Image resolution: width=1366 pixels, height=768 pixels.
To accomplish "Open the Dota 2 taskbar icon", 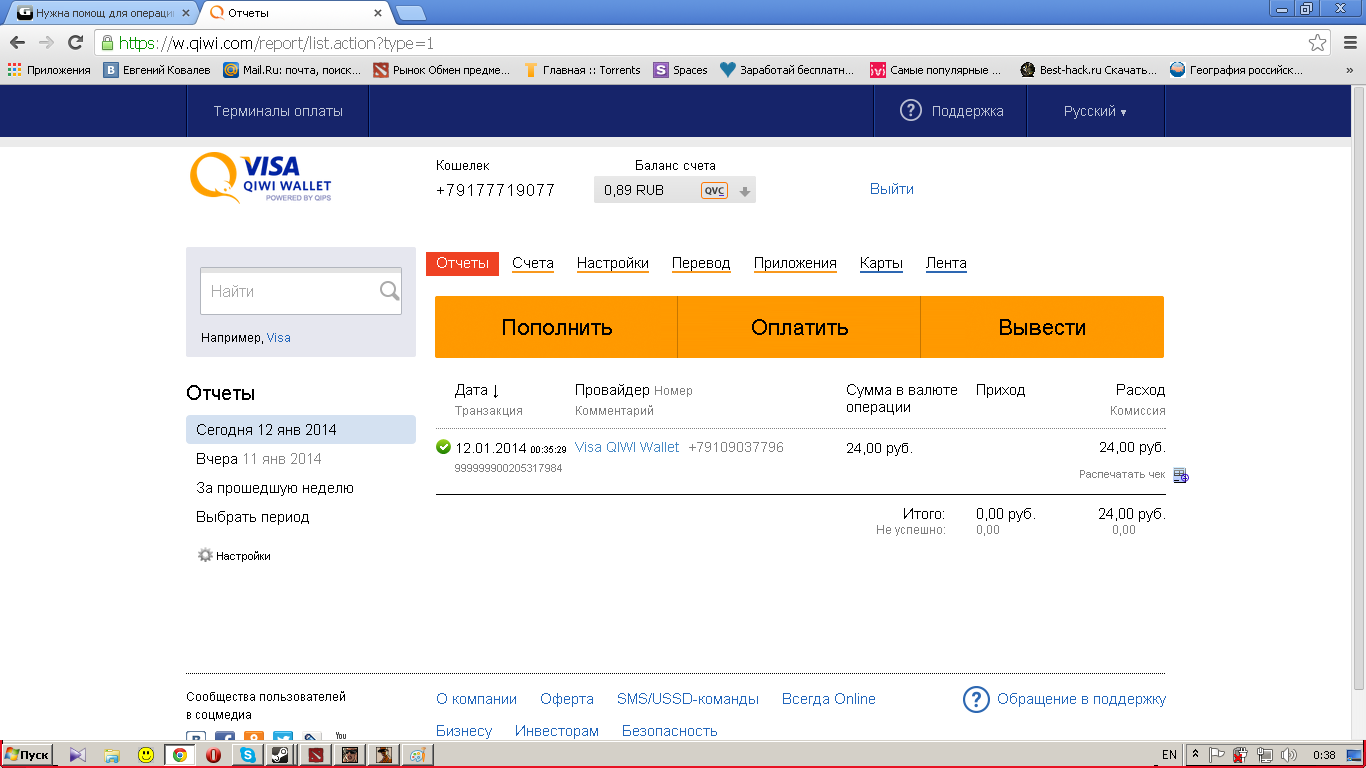I will pos(315,755).
